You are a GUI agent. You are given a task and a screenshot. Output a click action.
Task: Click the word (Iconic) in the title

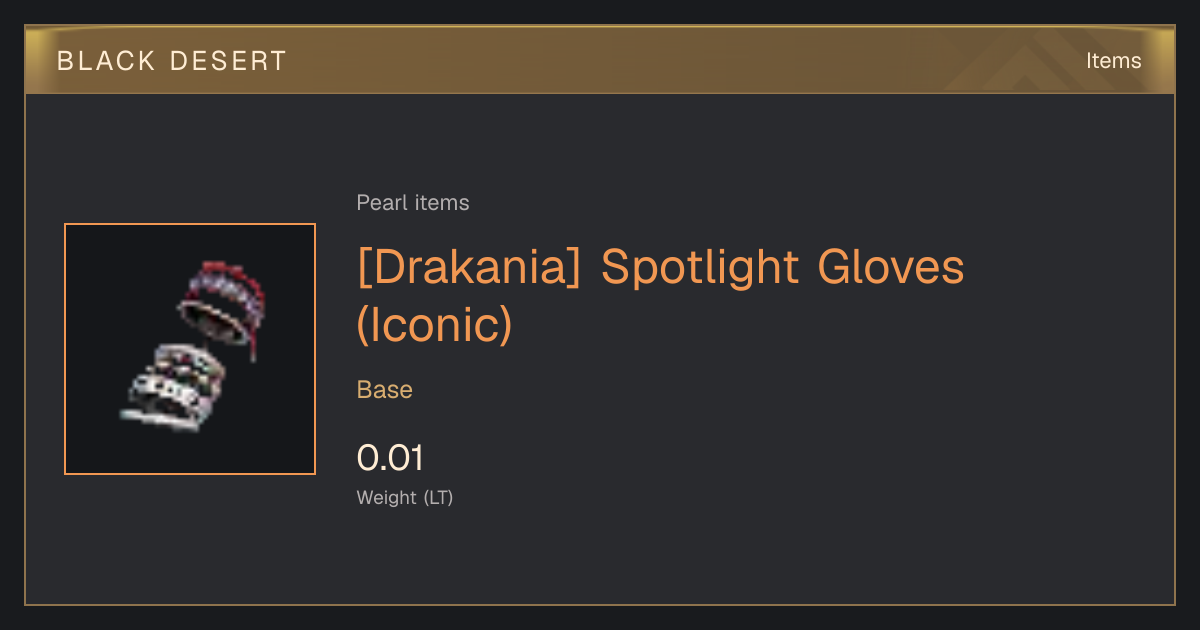[434, 325]
